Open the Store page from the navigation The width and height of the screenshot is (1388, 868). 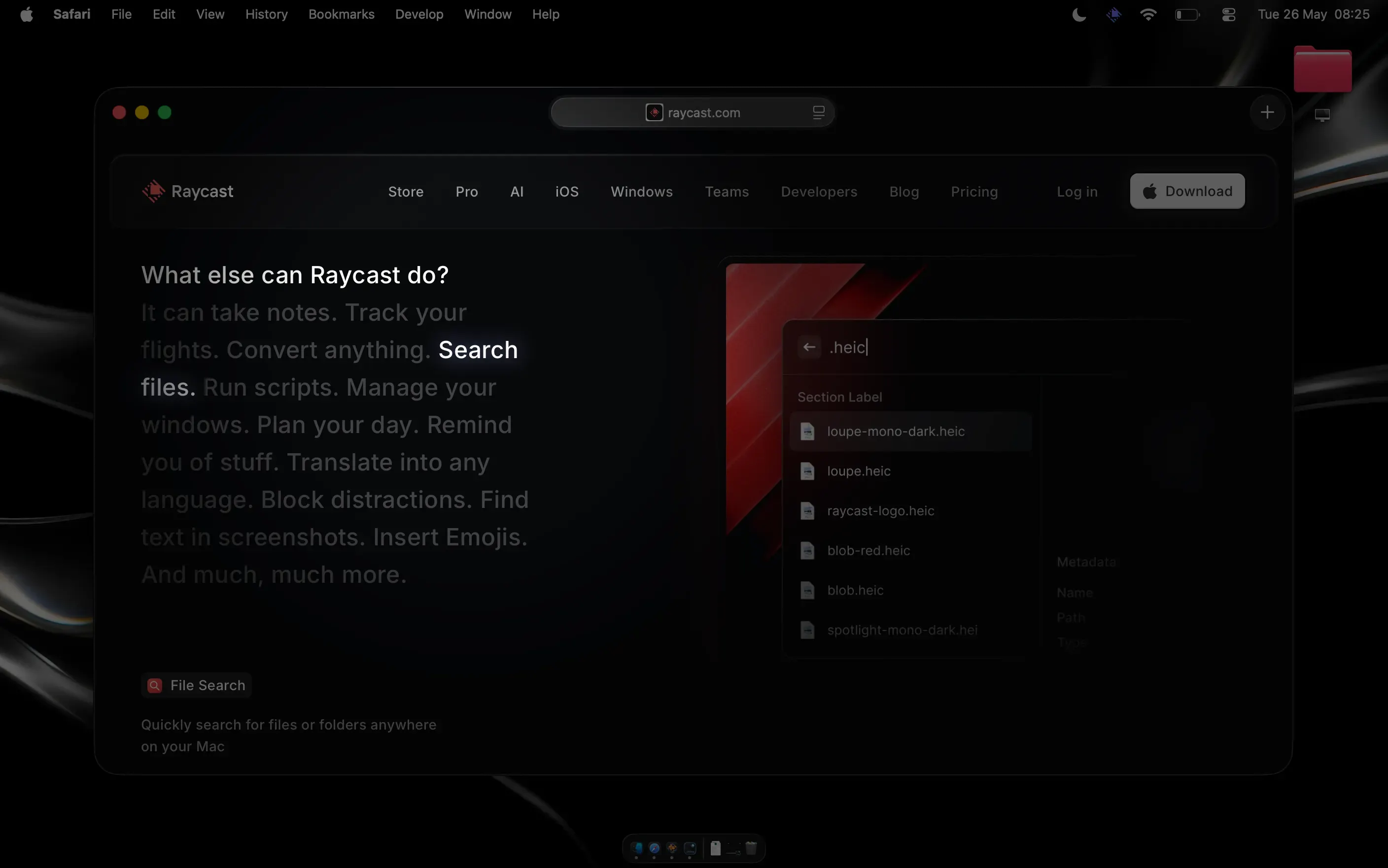[x=406, y=192]
